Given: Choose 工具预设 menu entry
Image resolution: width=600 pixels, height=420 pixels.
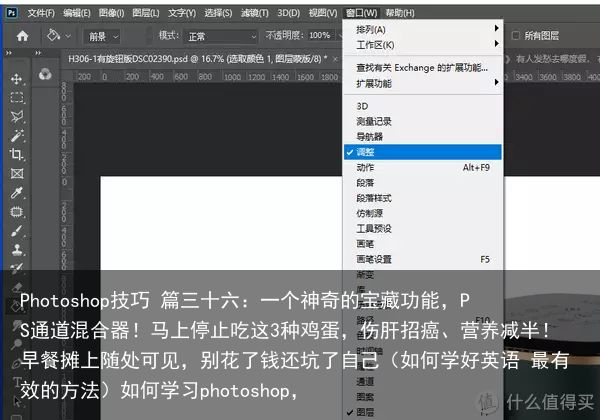Looking at the screenshot, I should pyautogui.click(x=422, y=228).
